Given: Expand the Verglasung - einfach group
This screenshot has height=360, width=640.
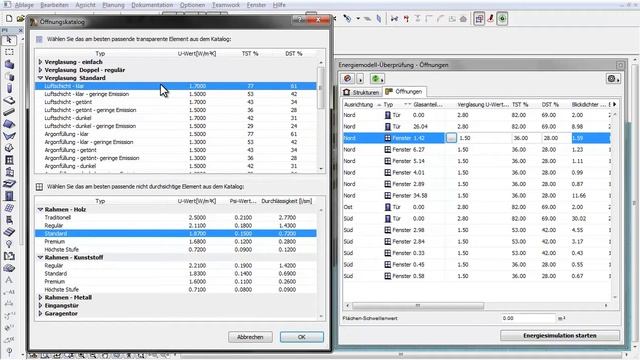Looking at the screenshot, I should coord(40,62).
